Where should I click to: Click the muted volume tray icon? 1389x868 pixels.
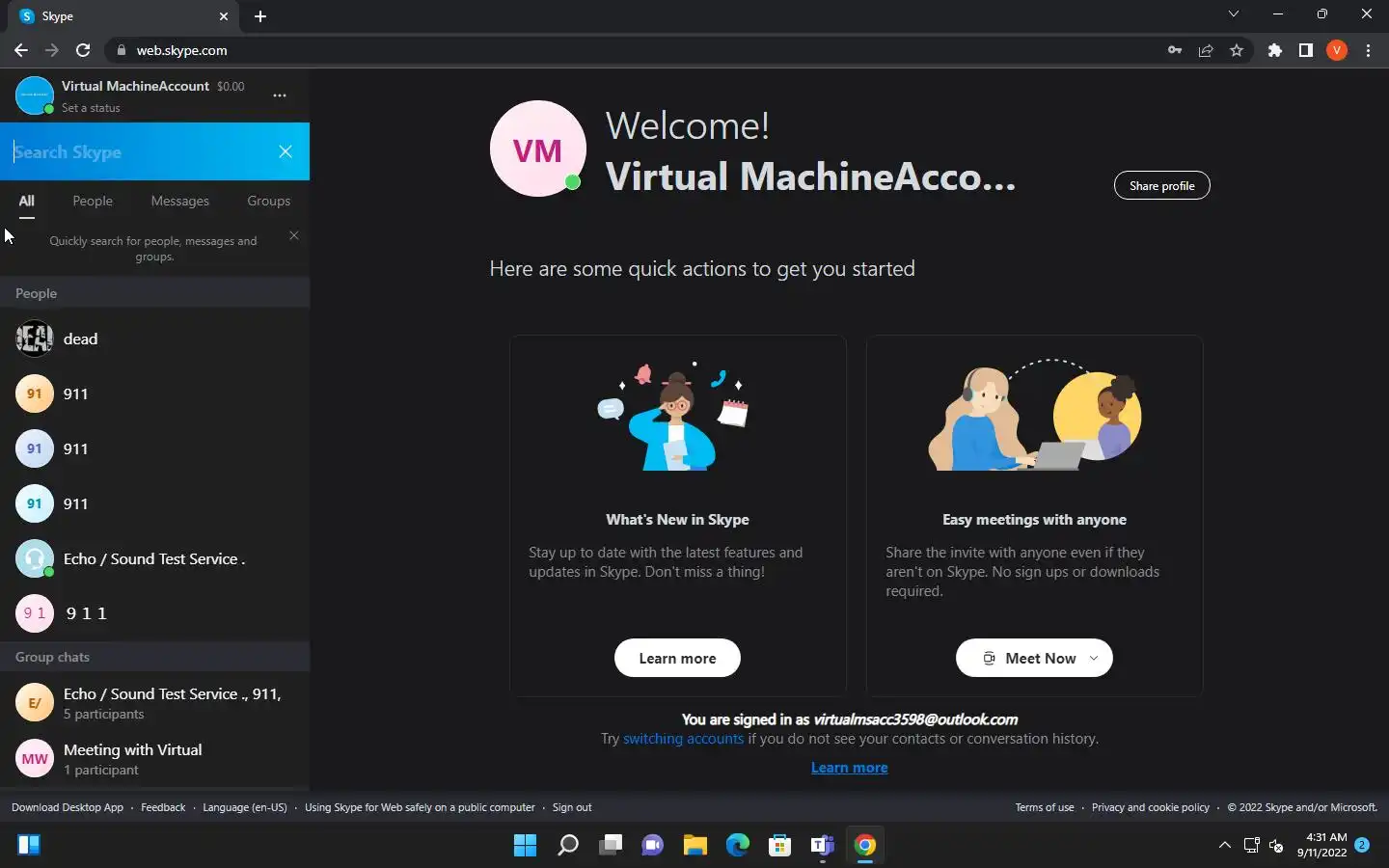(x=1277, y=845)
